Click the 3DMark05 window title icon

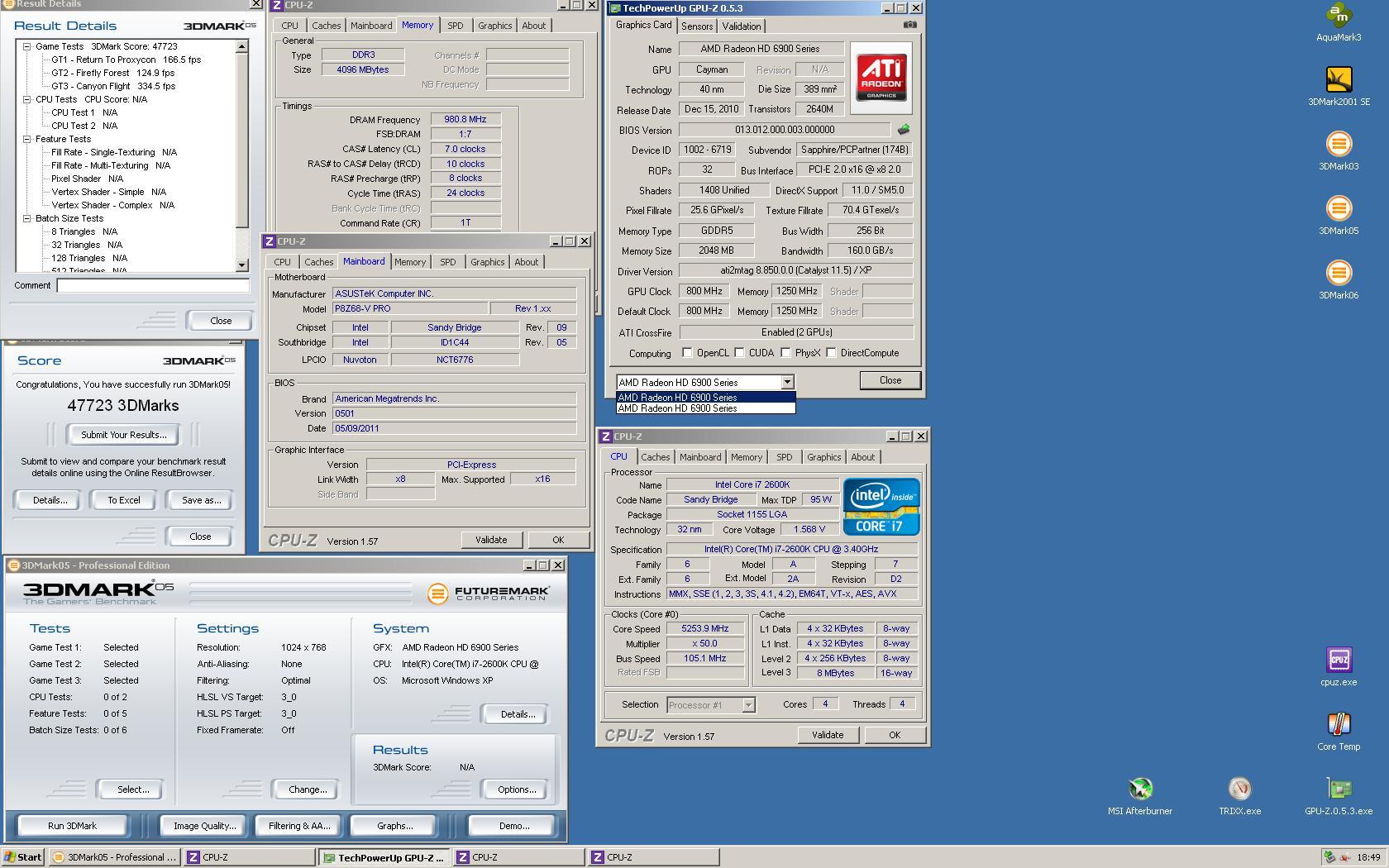tap(13, 565)
